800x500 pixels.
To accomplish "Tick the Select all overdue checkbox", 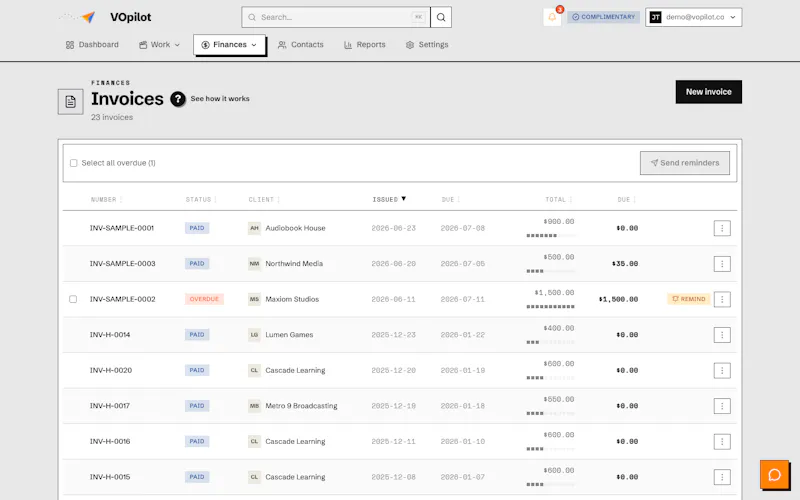I will (73, 163).
